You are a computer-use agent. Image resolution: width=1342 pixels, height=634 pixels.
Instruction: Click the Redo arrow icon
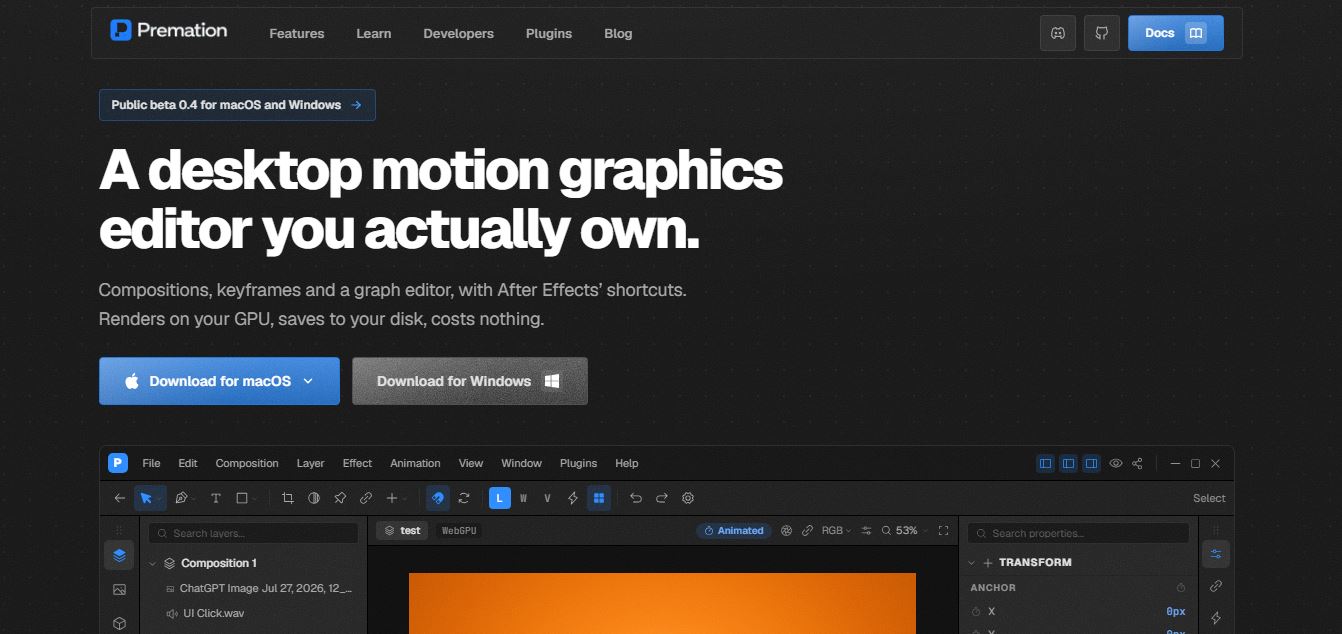662,498
